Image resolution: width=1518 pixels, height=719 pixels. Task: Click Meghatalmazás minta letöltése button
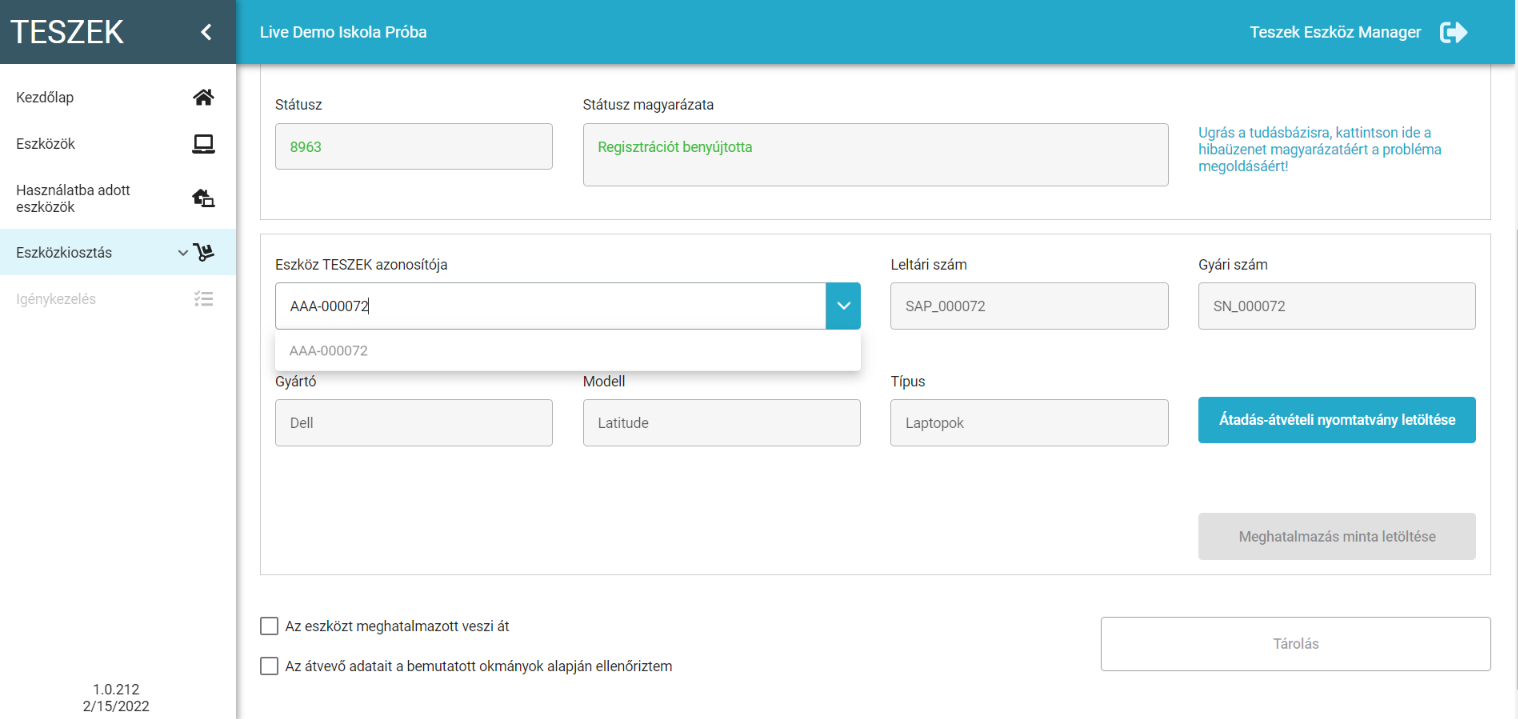(x=1337, y=536)
